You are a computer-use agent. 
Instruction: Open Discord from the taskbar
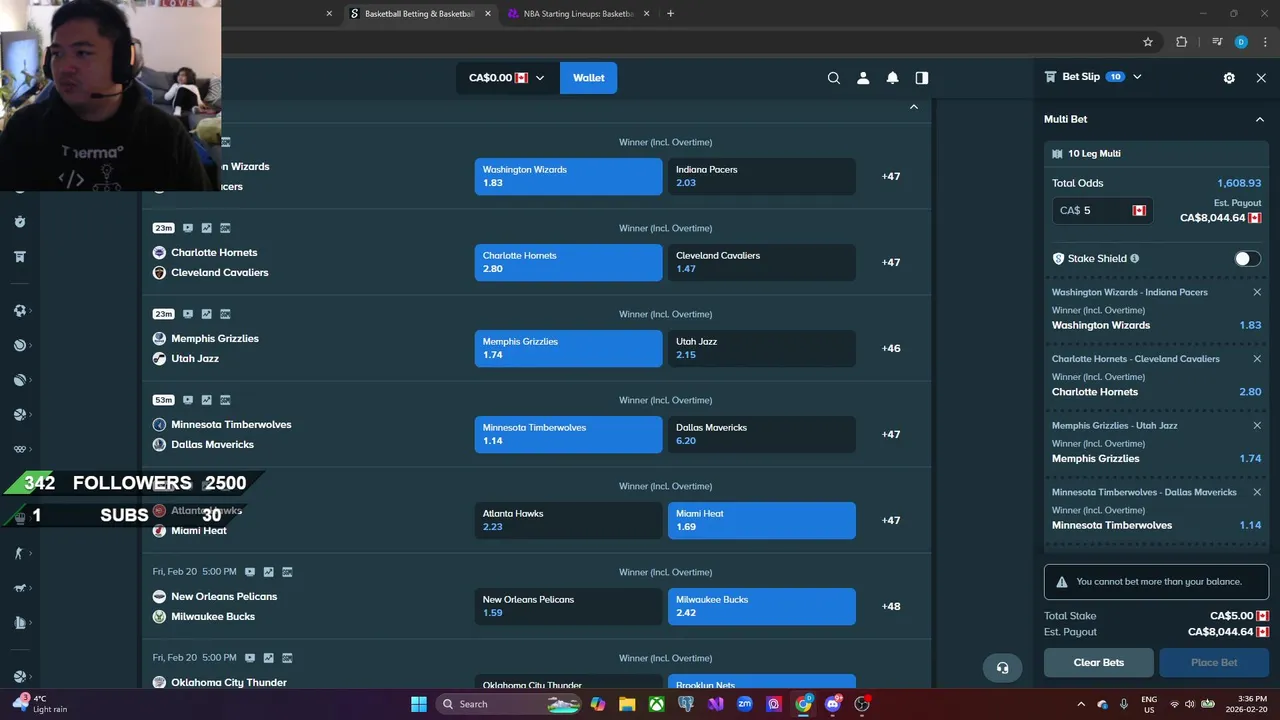(833, 704)
